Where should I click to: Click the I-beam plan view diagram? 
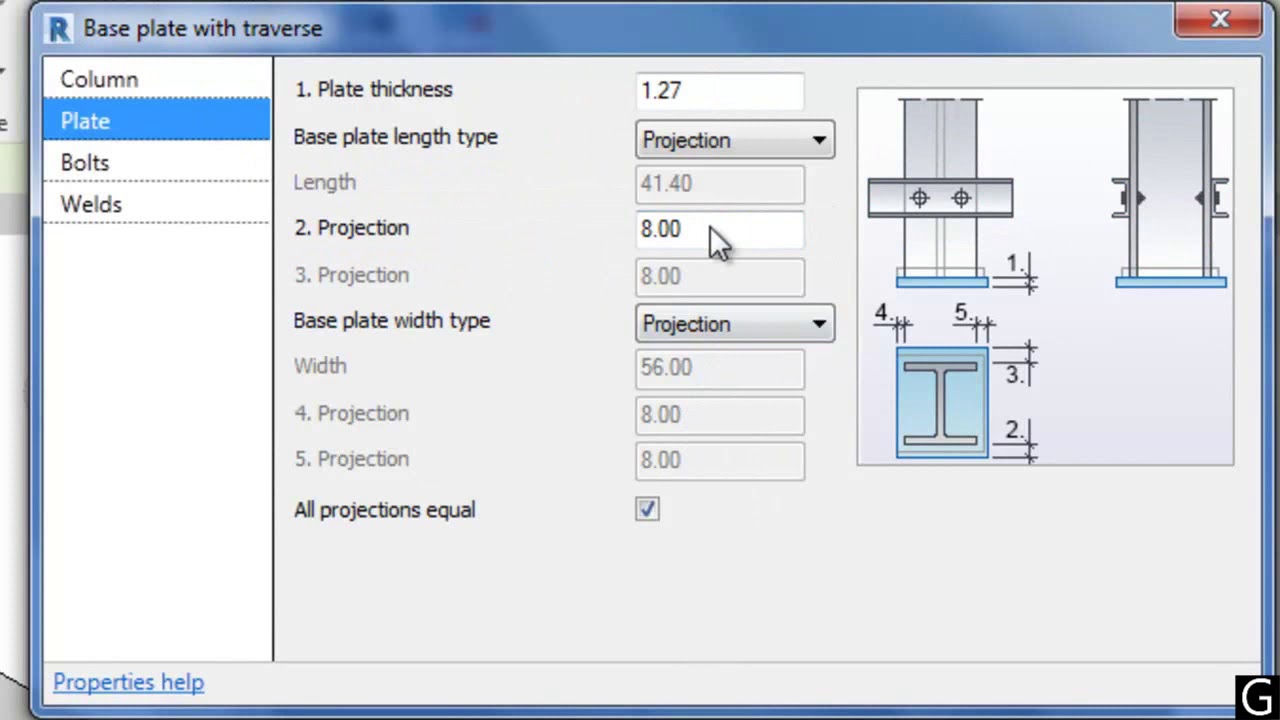click(x=942, y=402)
